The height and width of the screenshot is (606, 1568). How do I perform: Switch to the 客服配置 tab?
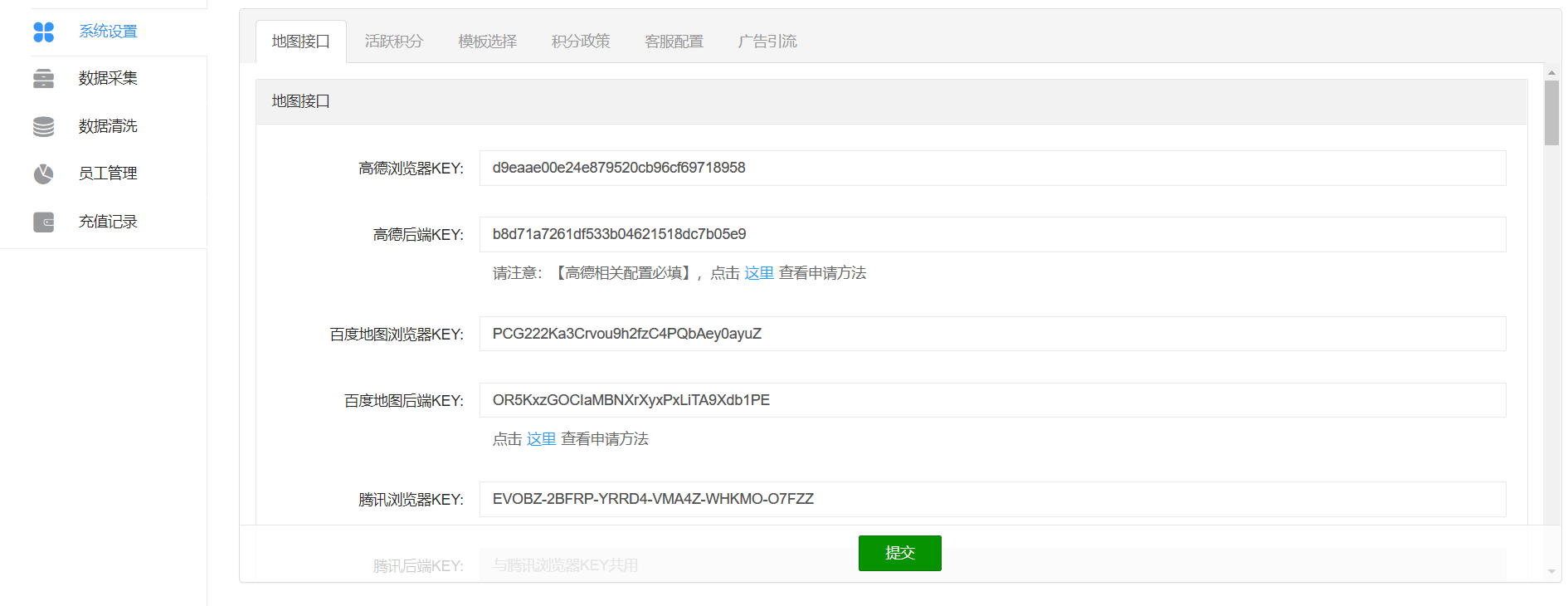[x=674, y=42]
